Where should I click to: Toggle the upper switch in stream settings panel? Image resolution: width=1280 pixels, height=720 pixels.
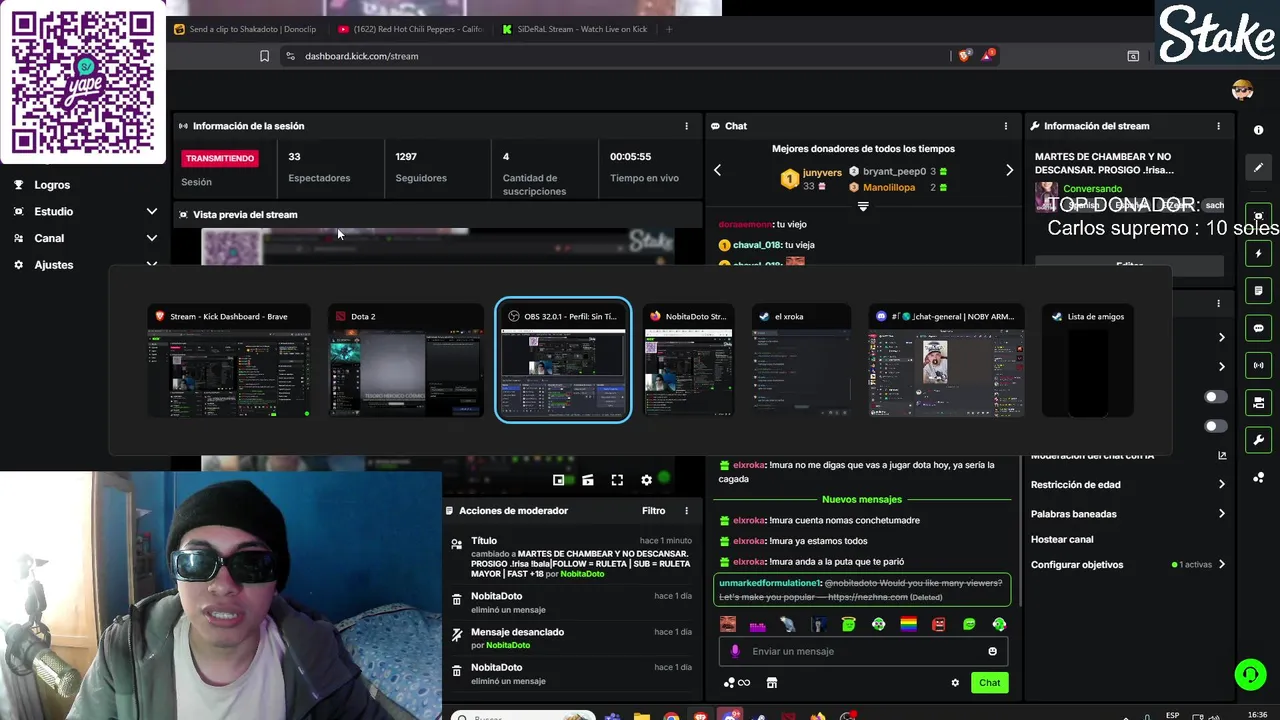pyautogui.click(x=1215, y=397)
